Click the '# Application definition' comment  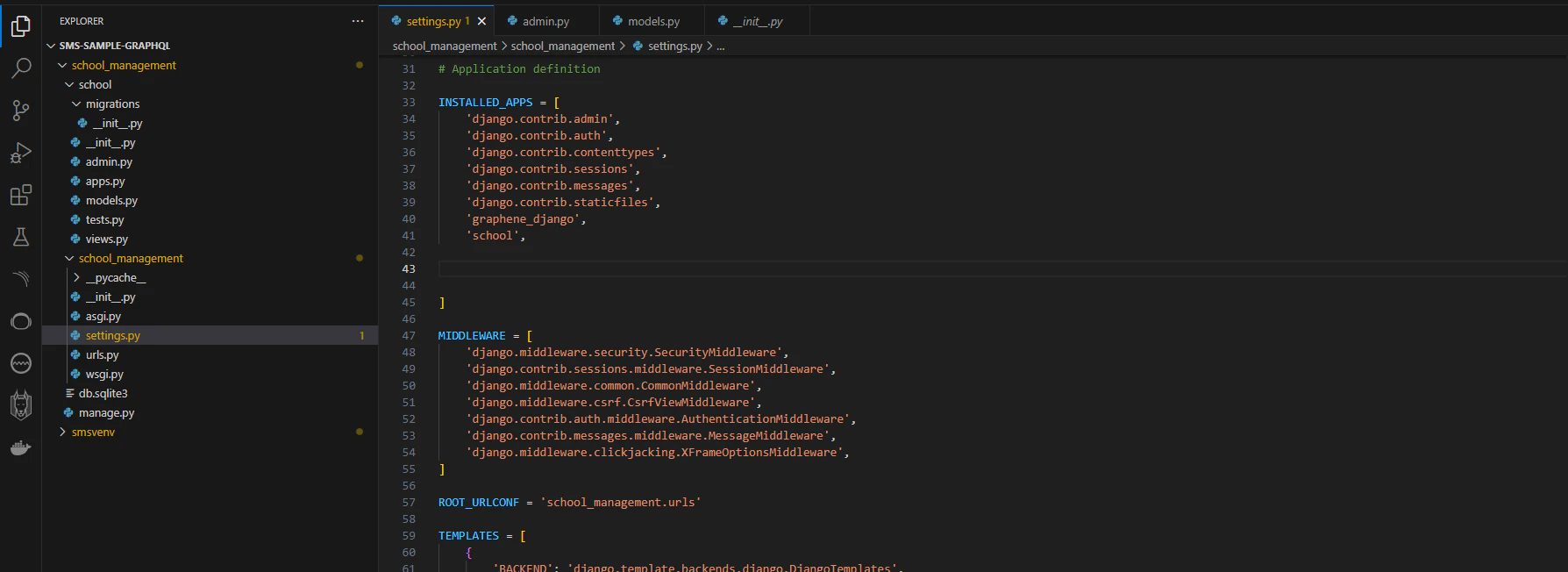pyautogui.click(x=519, y=68)
